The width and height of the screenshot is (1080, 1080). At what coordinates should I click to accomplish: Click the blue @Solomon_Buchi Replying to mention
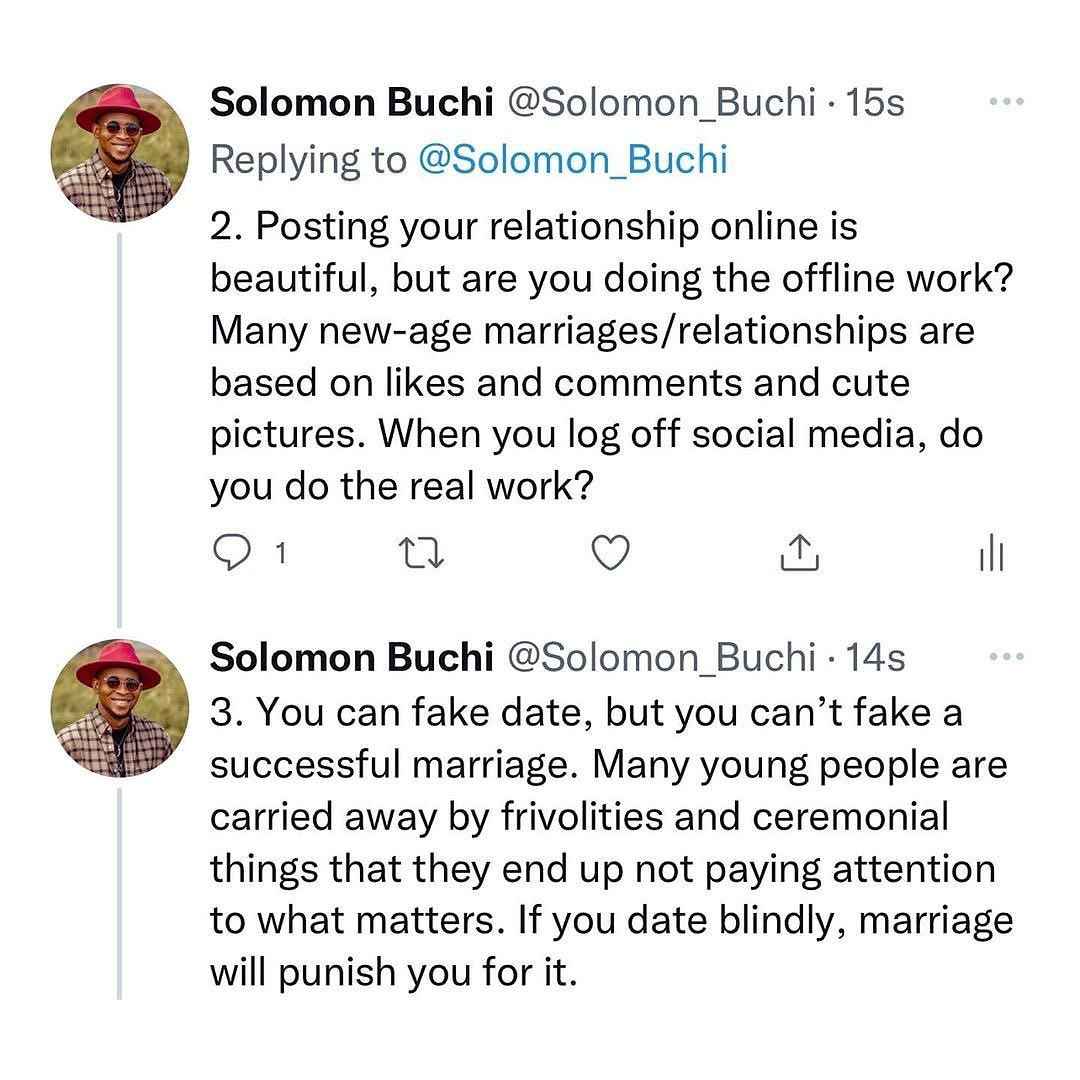573,160
